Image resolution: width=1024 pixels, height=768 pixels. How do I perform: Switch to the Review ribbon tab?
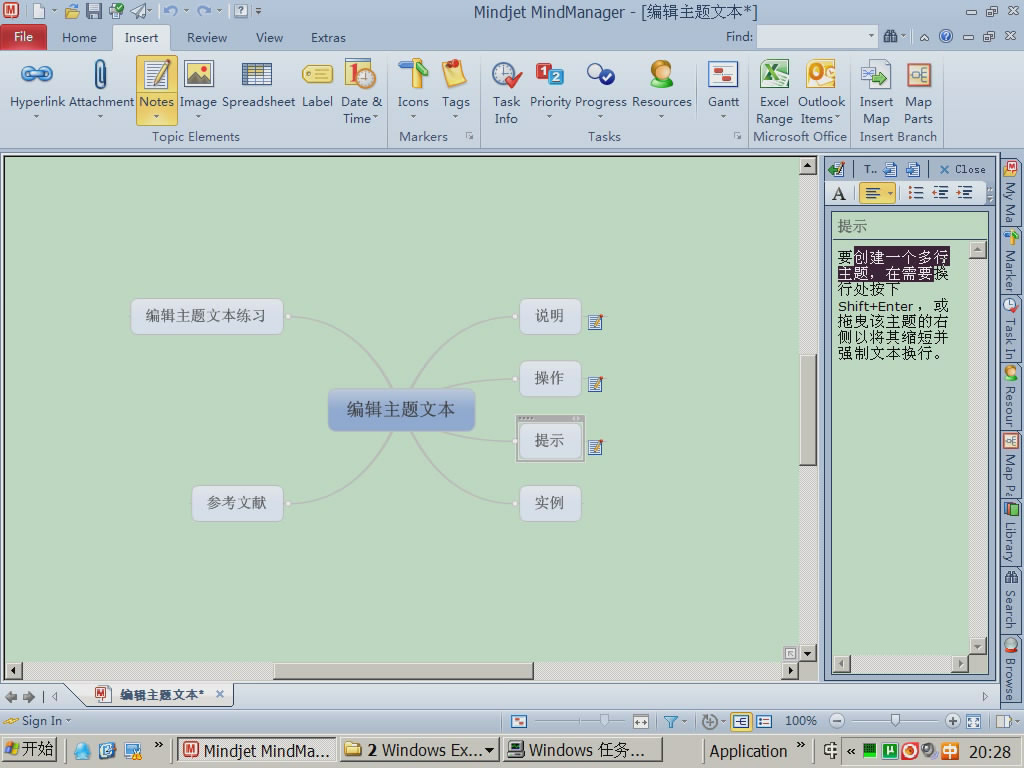(x=207, y=37)
